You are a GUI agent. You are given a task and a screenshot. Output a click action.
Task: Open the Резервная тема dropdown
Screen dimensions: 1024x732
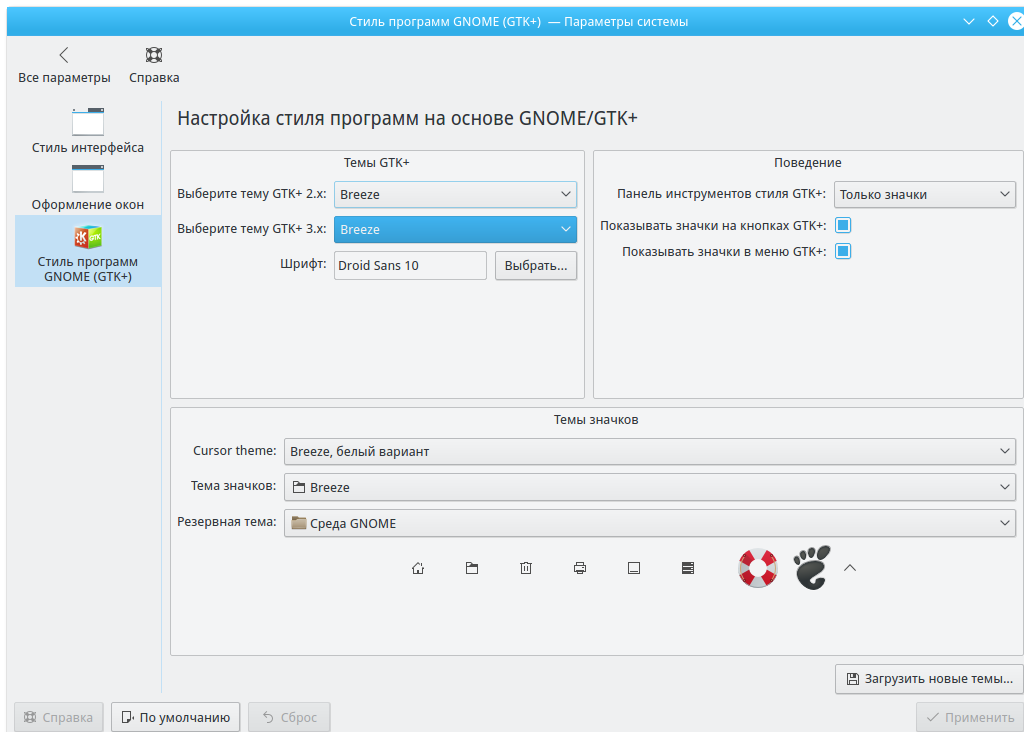(x=650, y=523)
